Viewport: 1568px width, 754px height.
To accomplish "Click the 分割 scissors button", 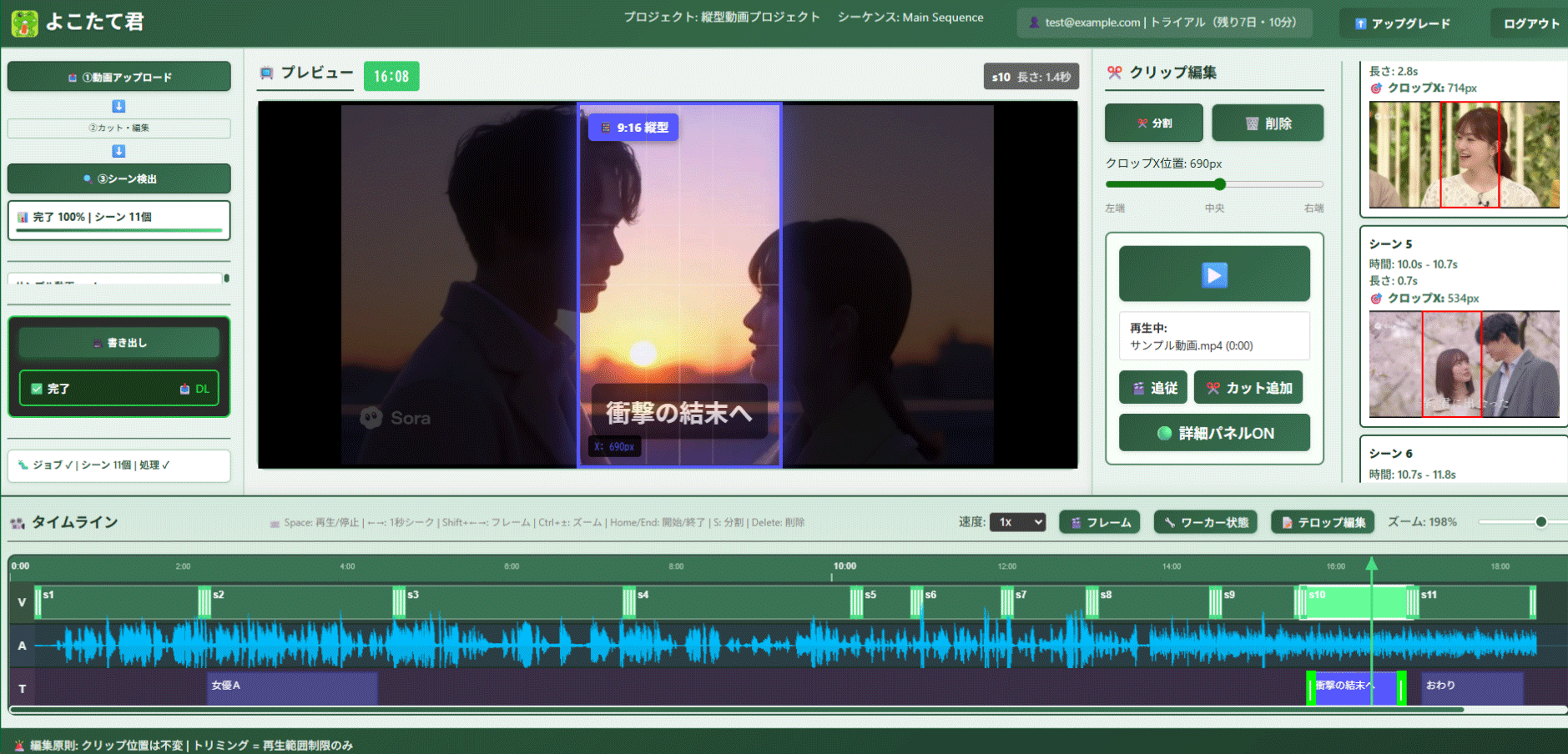I will click(1153, 123).
